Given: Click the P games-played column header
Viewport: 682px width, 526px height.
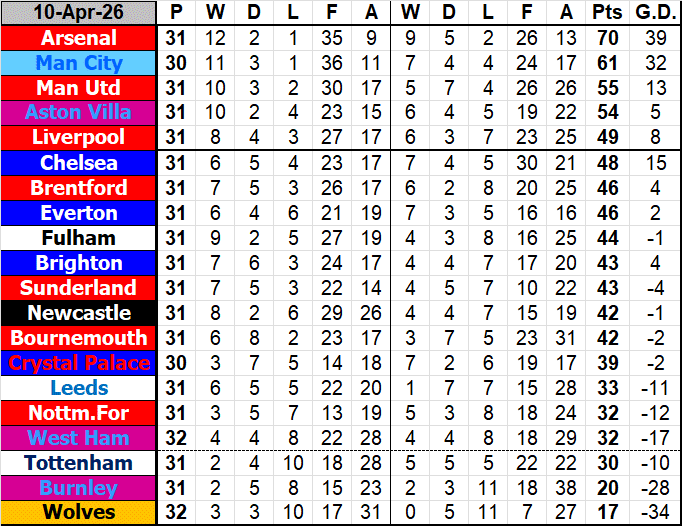Looking at the screenshot, I should click(x=176, y=13).
